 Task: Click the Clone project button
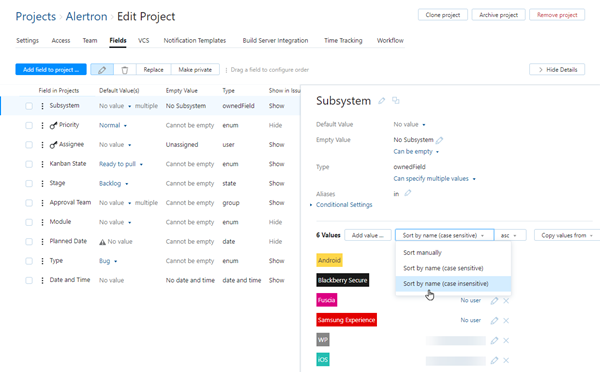point(443,15)
